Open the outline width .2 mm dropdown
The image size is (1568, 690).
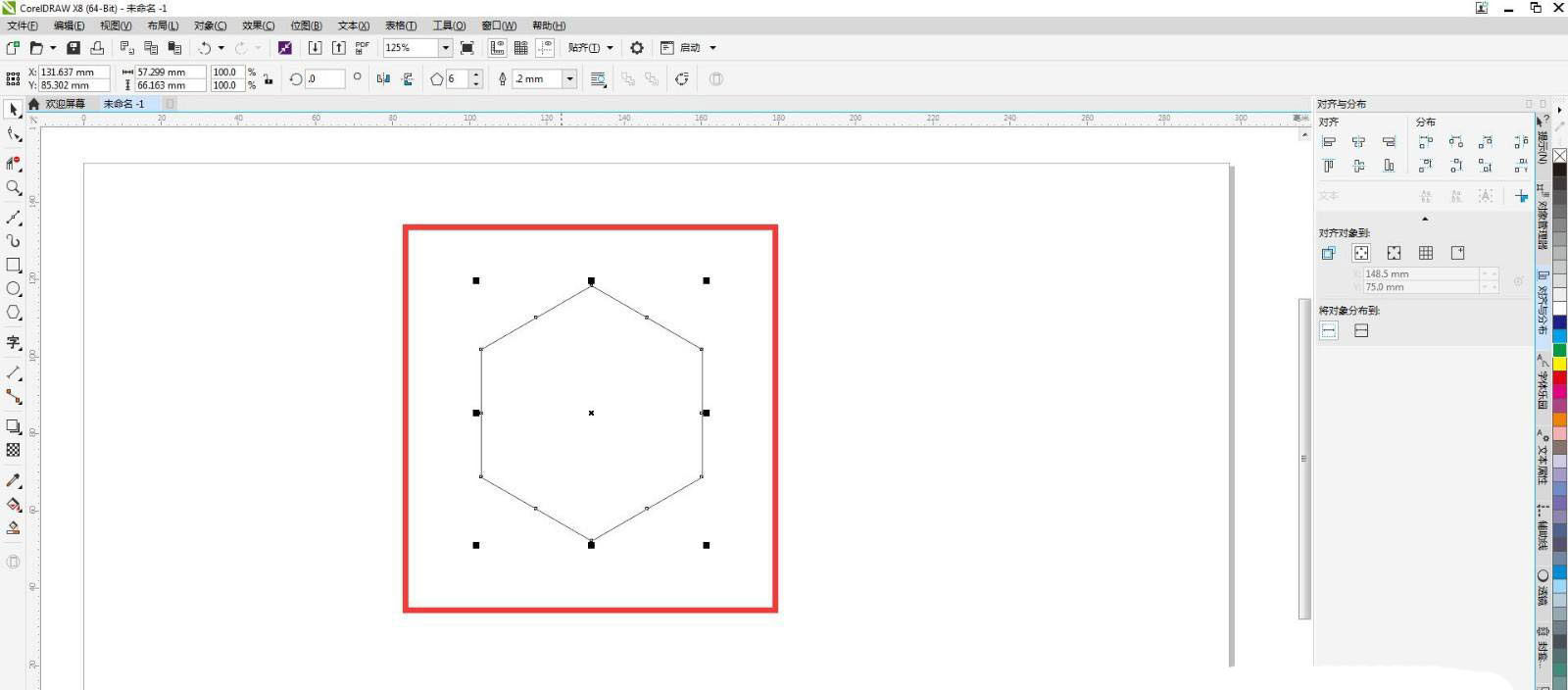pyautogui.click(x=569, y=79)
